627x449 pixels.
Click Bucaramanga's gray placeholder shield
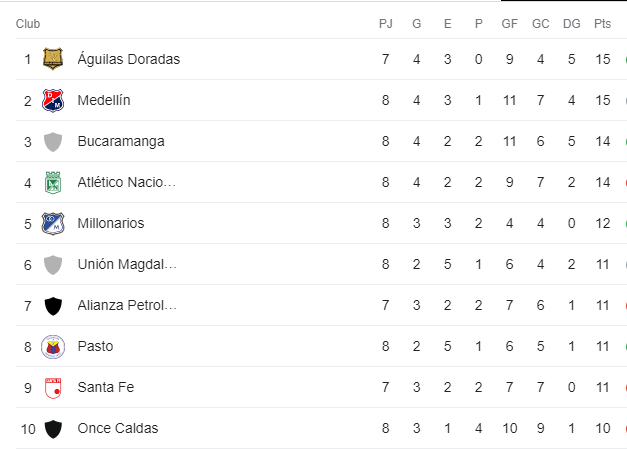[53, 142]
